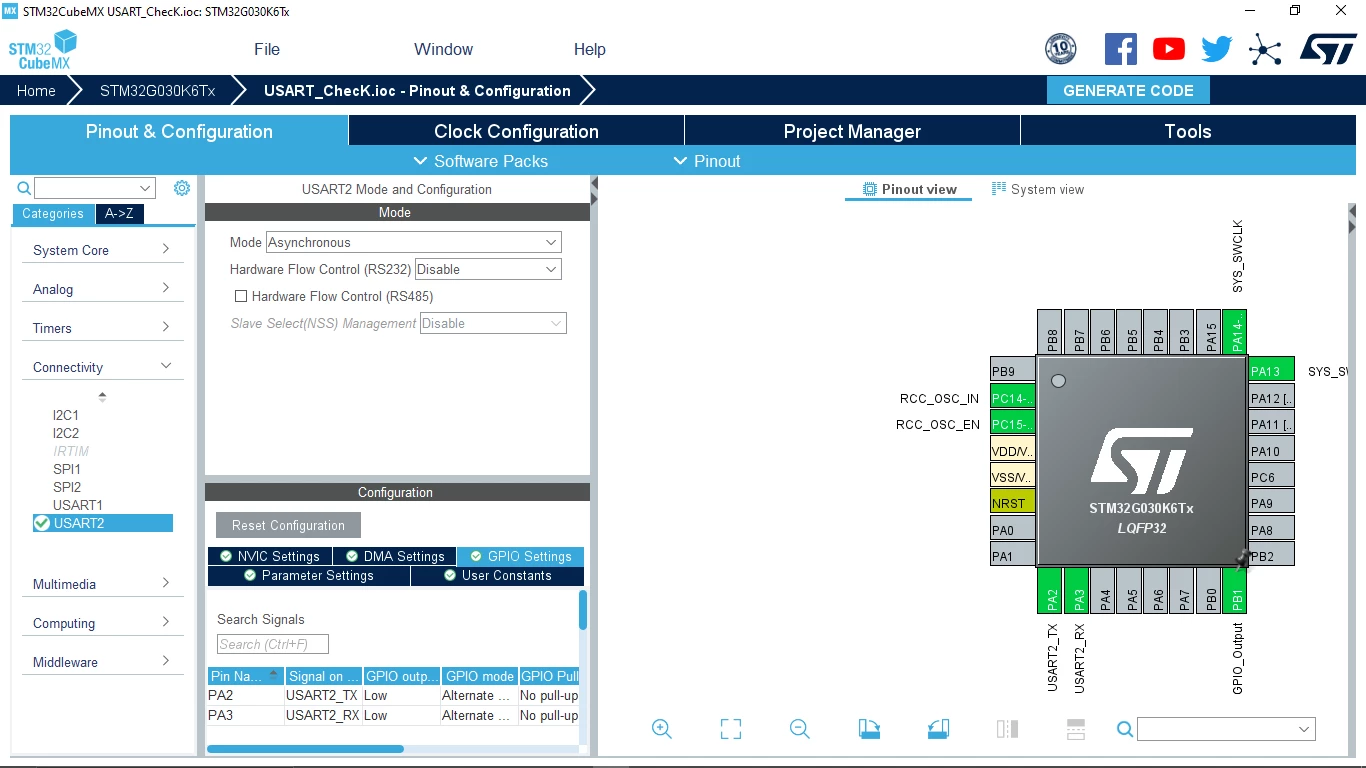Select SPI1 in the Connectivity list
Image resolution: width=1366 pixels, height=768 pixels.
tap(67, 469)
